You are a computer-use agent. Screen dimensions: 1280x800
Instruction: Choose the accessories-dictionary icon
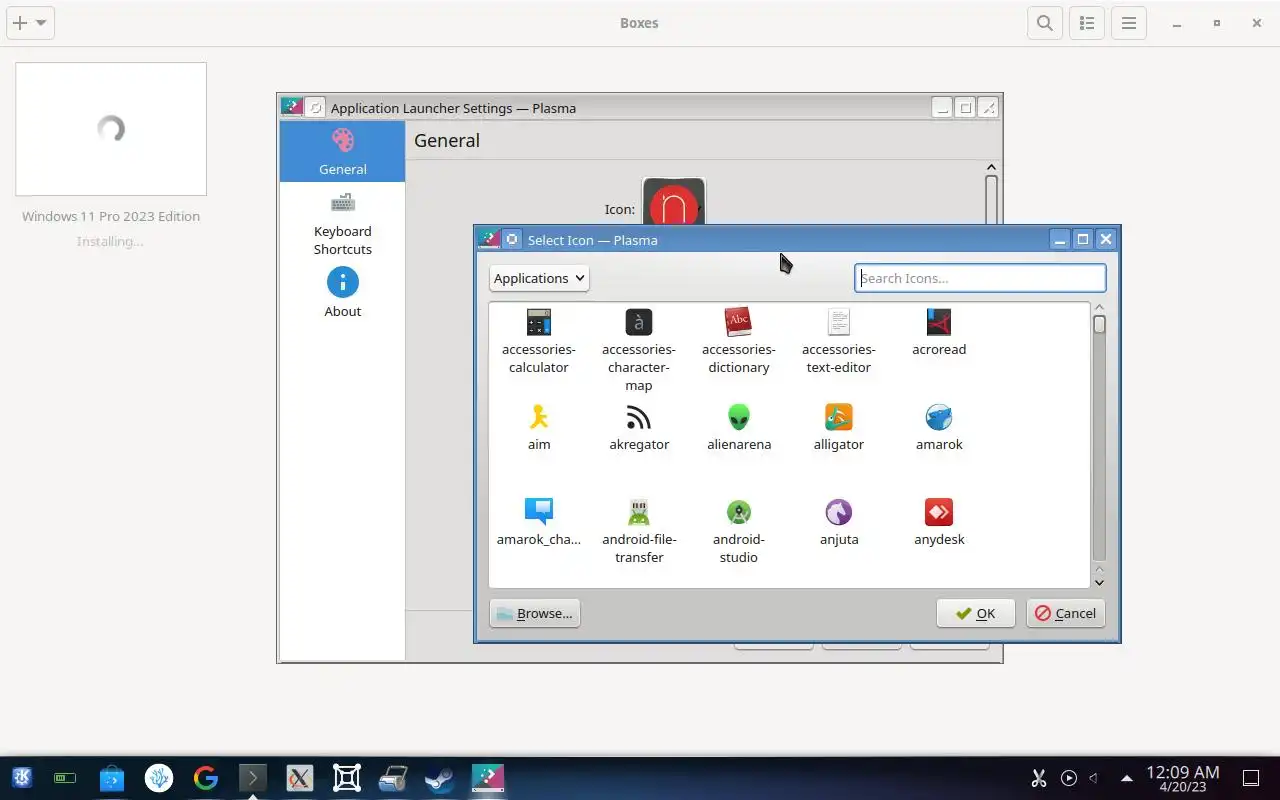click(739, 341)
